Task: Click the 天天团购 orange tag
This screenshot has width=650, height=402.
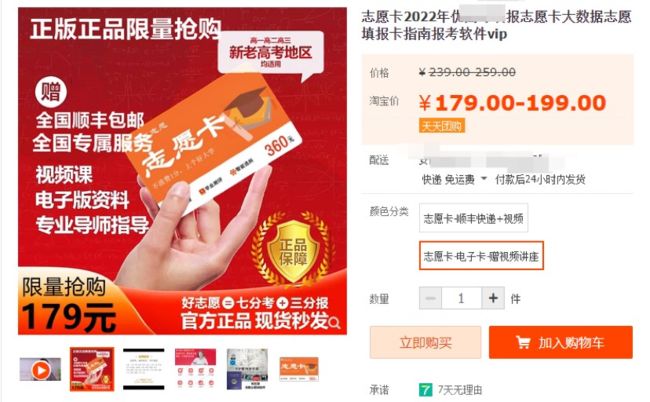Action: (442, 126)
